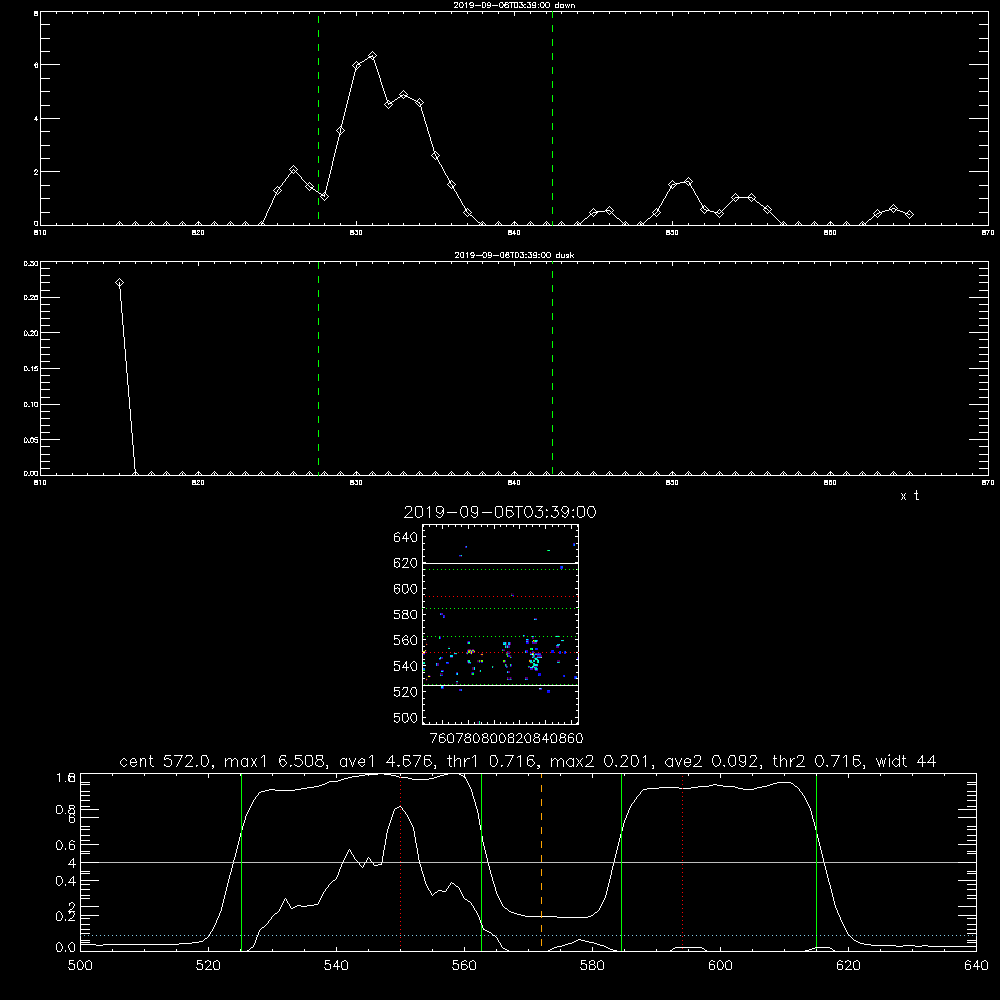
Task: Click the '830' tick label on dawn plot x-axis
Action: (356, 233)
